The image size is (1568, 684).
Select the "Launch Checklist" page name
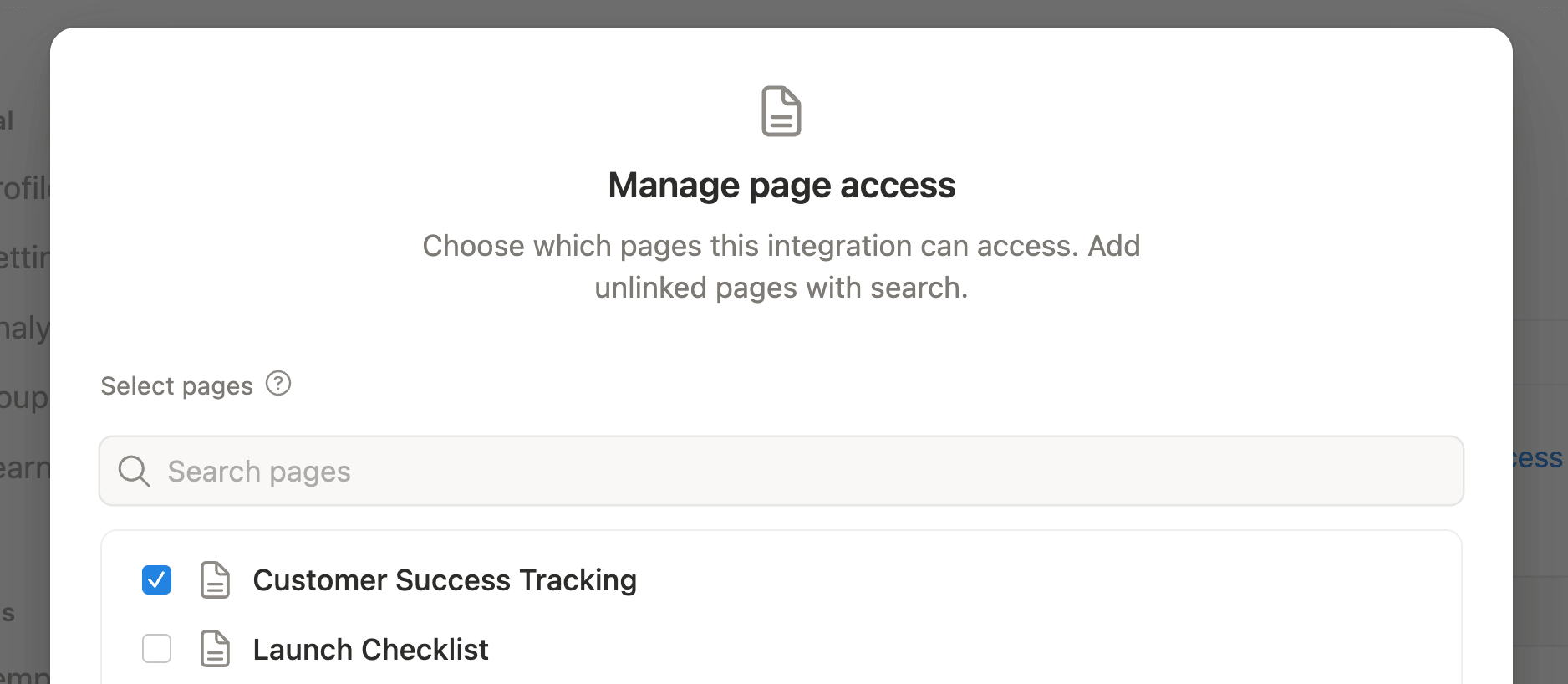(371, 649)
